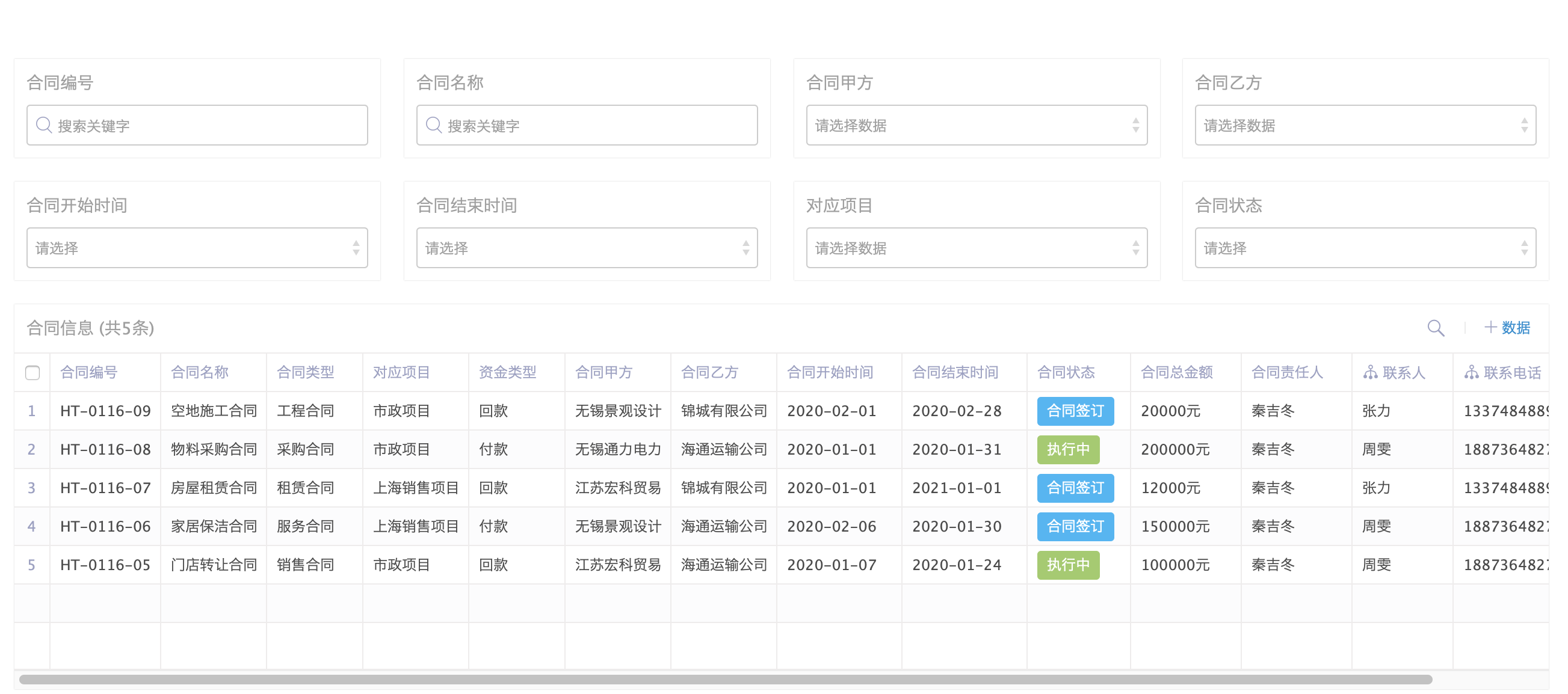1568x694 pixels.
Task: Click 合同签订 status tag for HT-0116-09
Action: (x=1075, y=411)
